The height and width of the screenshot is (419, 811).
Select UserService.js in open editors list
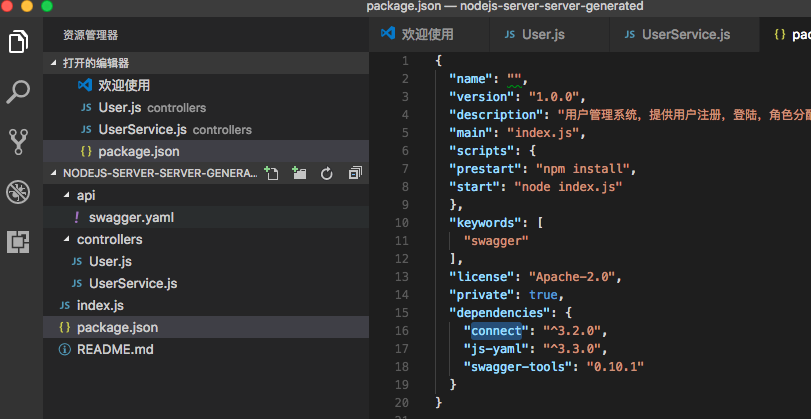click(x=142, y=129)
